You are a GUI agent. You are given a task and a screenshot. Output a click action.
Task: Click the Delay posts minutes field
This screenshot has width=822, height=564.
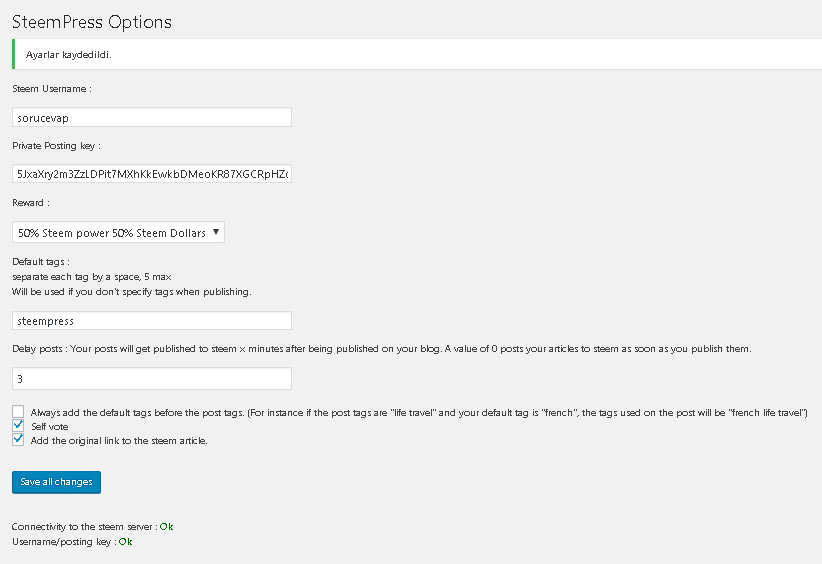click(x=151, y=379)
